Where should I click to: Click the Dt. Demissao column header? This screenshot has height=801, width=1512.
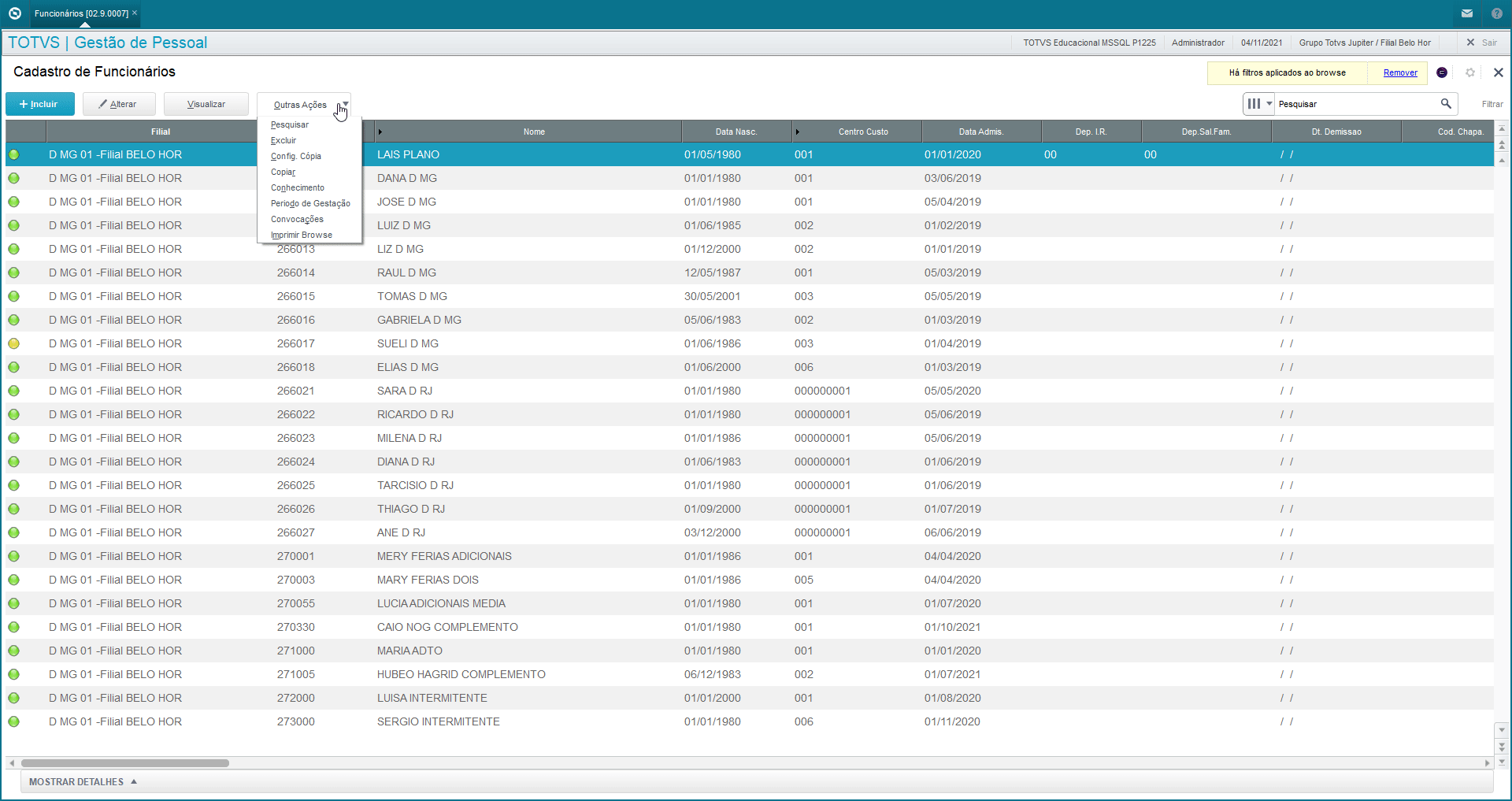[x=1336, y=132]
